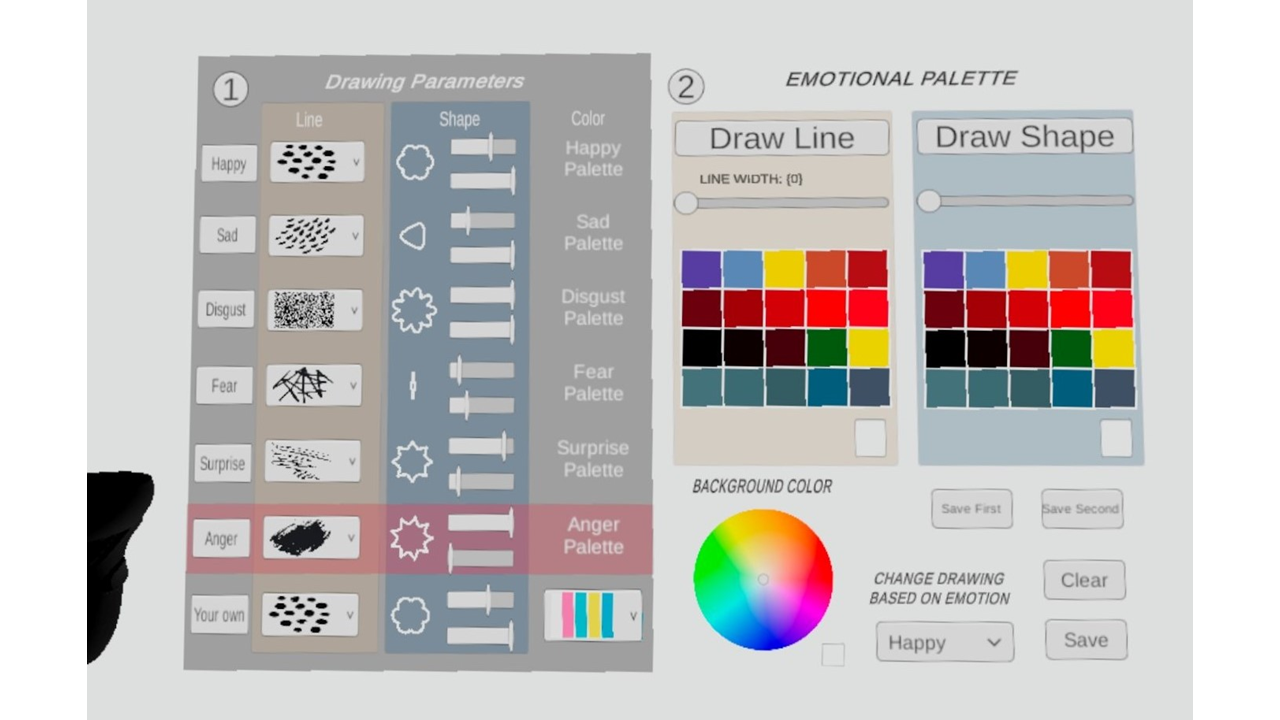Click the star shape icon in Surprise row

coord(412,461)
